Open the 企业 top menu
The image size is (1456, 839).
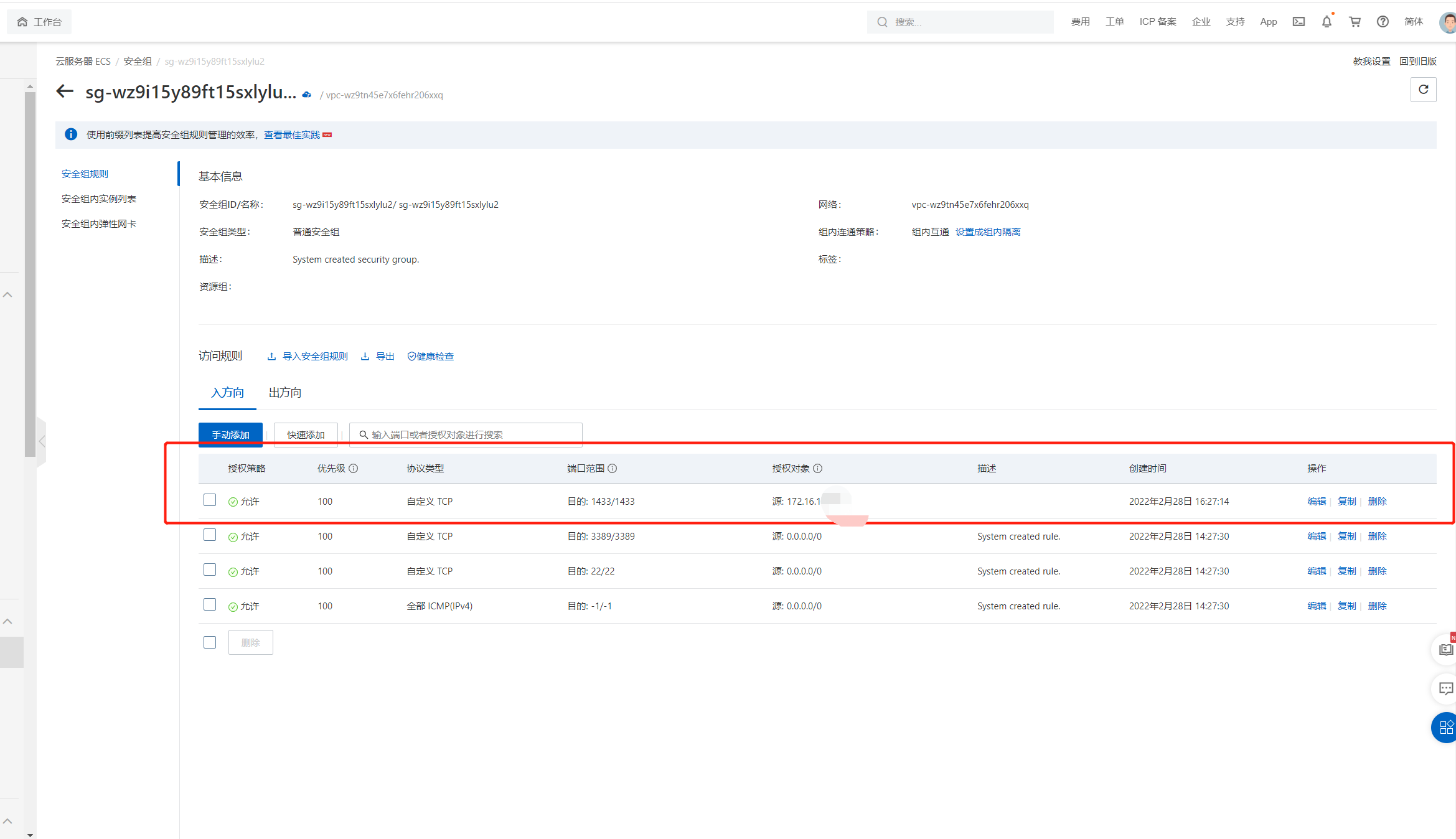tap(1201, 22)
